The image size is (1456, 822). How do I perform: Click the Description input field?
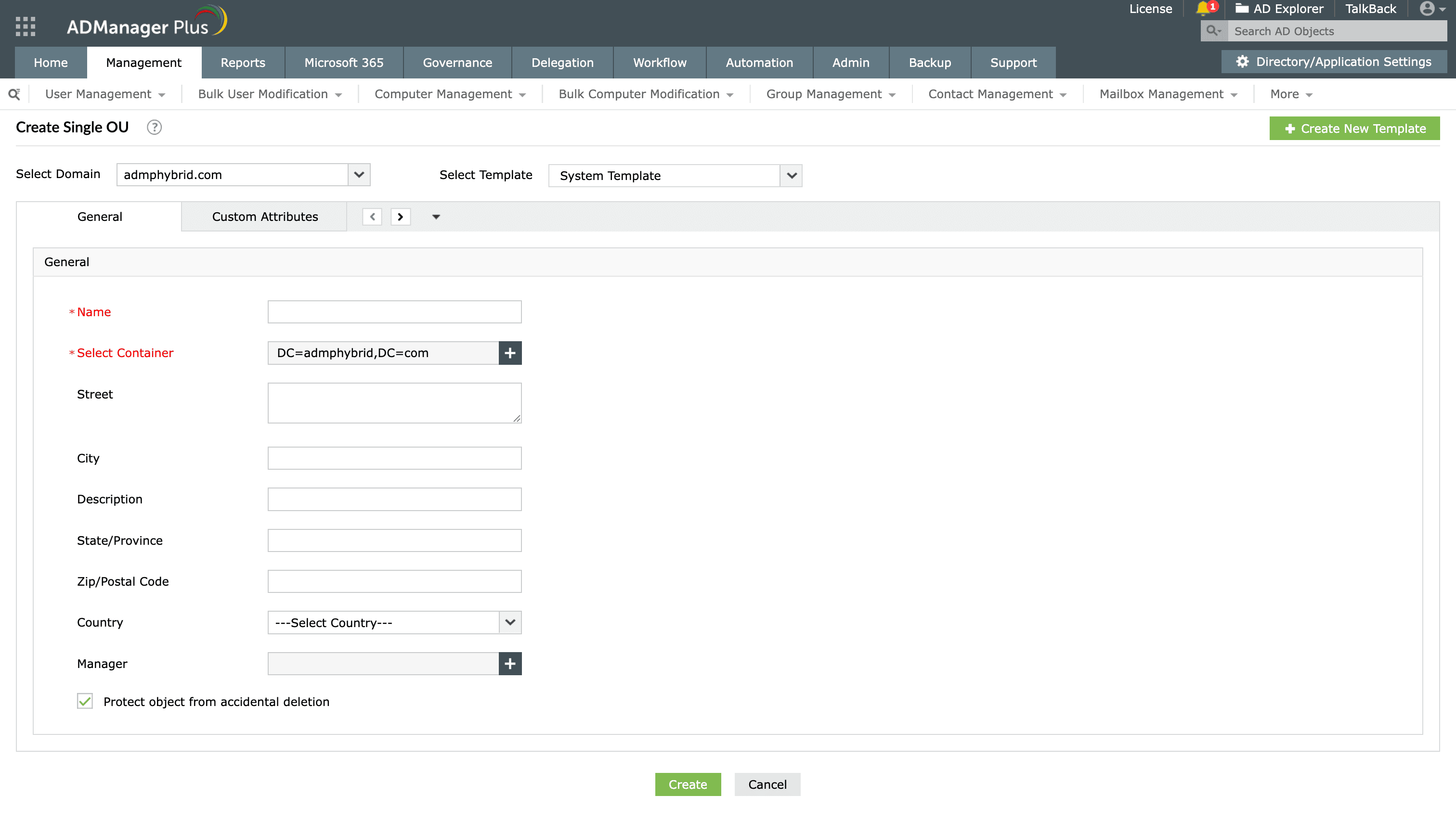394,500
